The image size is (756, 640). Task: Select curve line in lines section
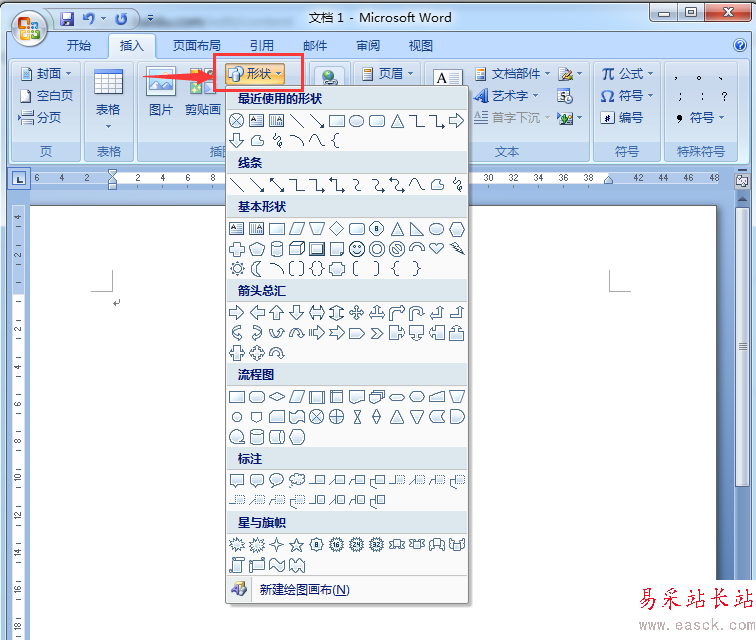tap(417, 185)
